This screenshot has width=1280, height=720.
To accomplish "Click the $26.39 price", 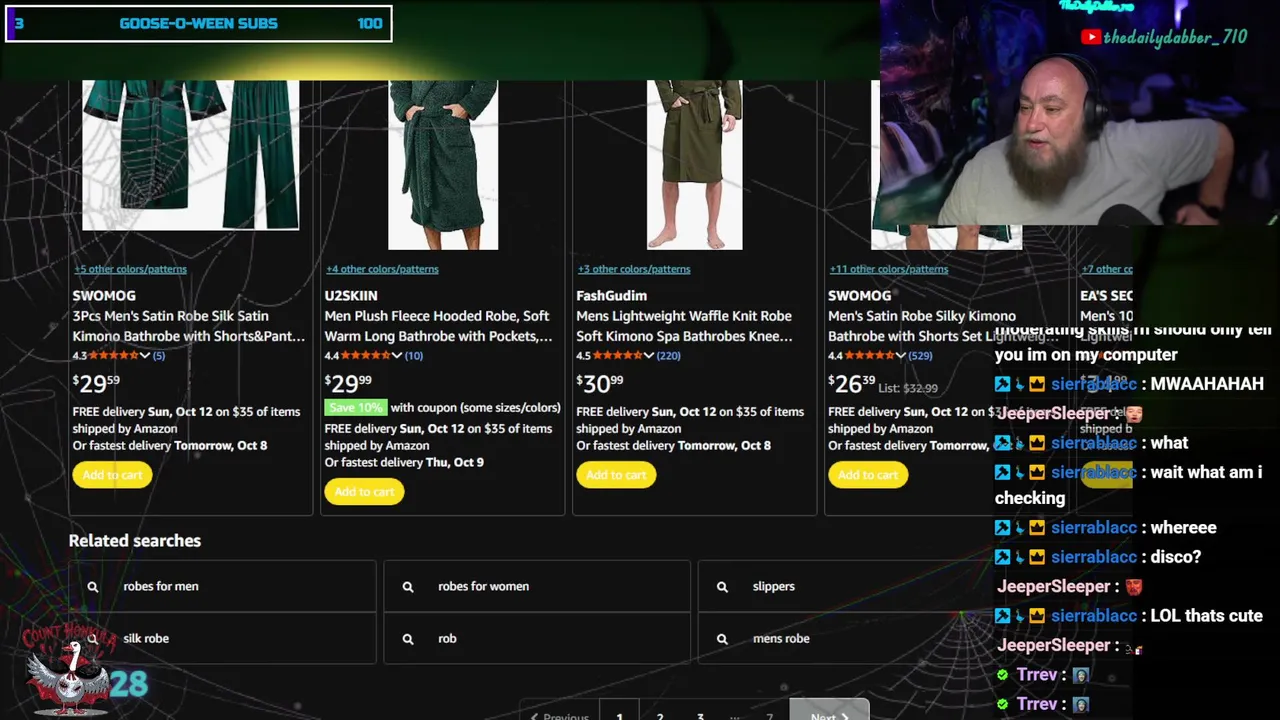I will pyautogui.click(x=851, y=383).
